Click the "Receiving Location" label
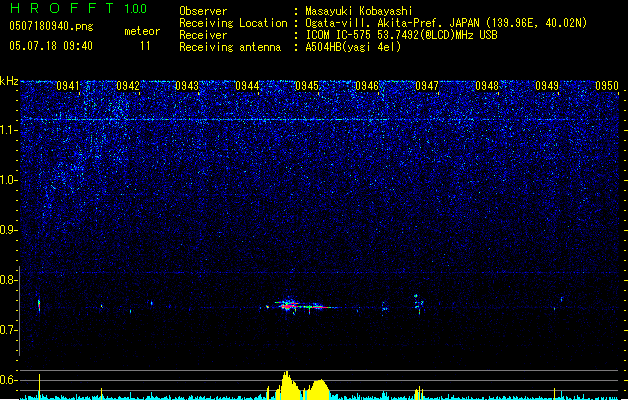Viewport: 629px width, 400px height. pos(233,23)
